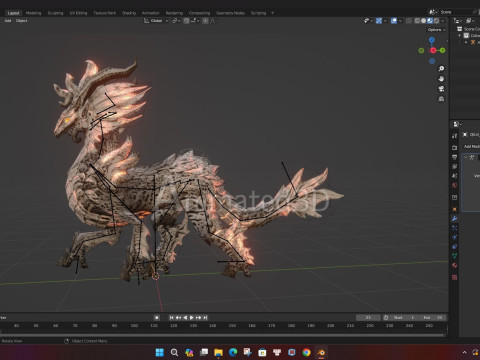The height and width of the screenshot is (360, 480).
Task: Open the snapping options dropdown
Action: [195, 21]
